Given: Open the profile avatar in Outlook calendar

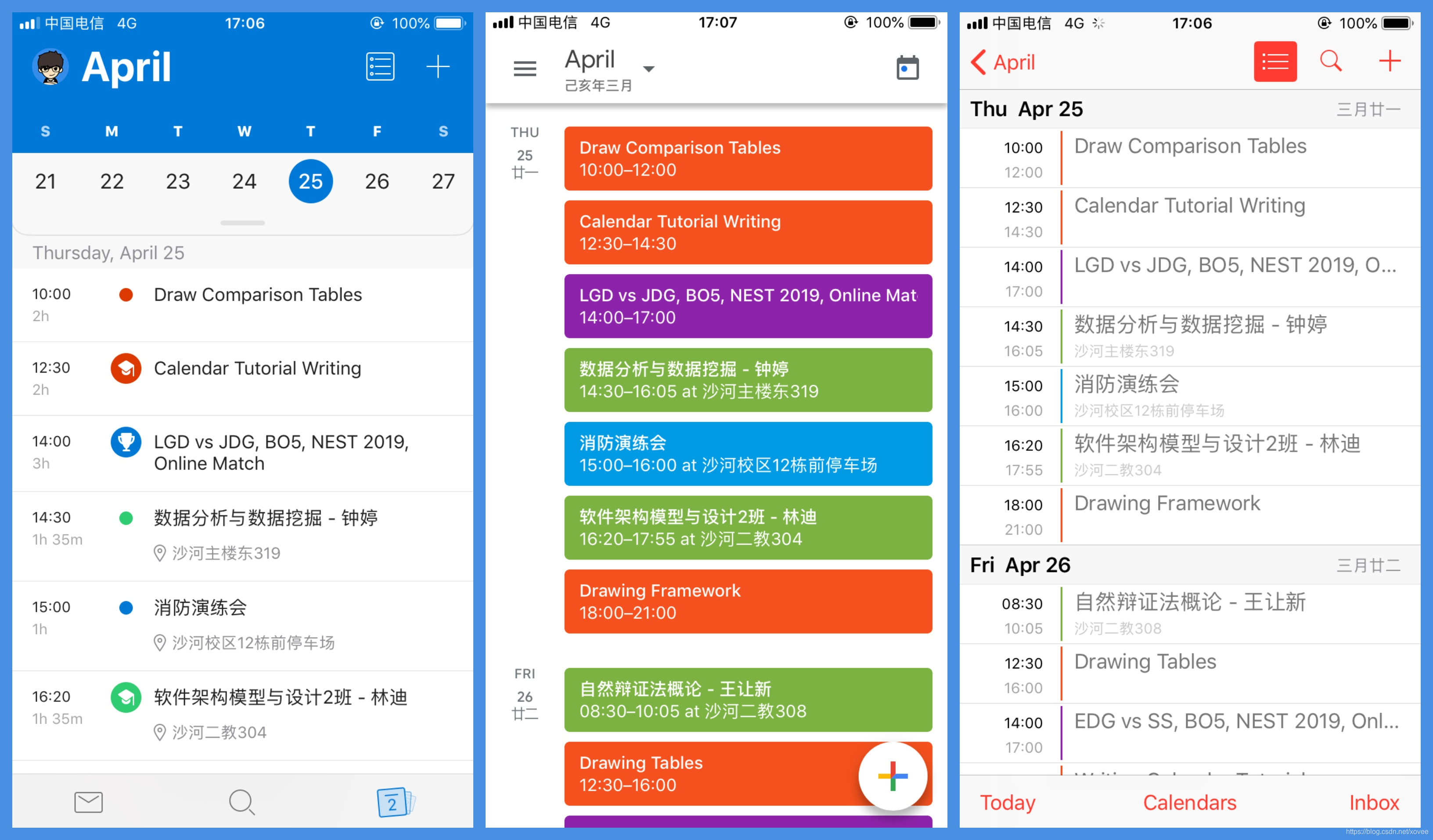Looking at the screenshot, I should click(50, 67).
